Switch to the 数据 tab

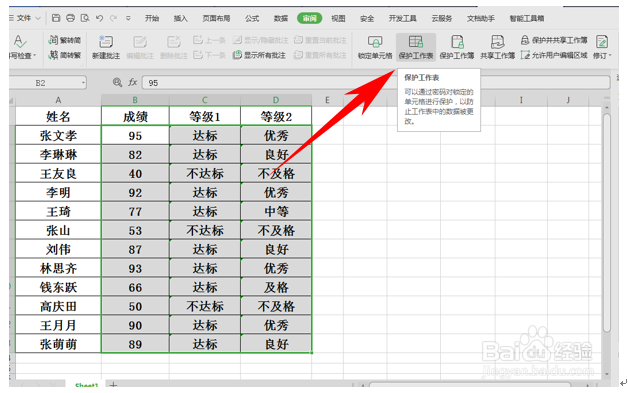tap(280, 18)
